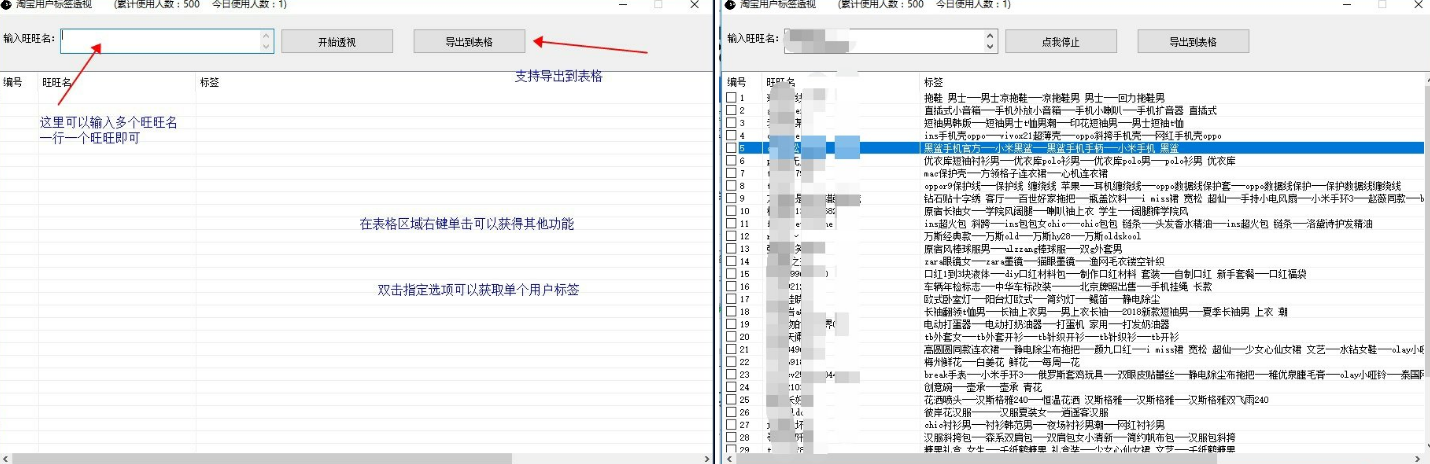Check the checkbox for row 8

732,186
